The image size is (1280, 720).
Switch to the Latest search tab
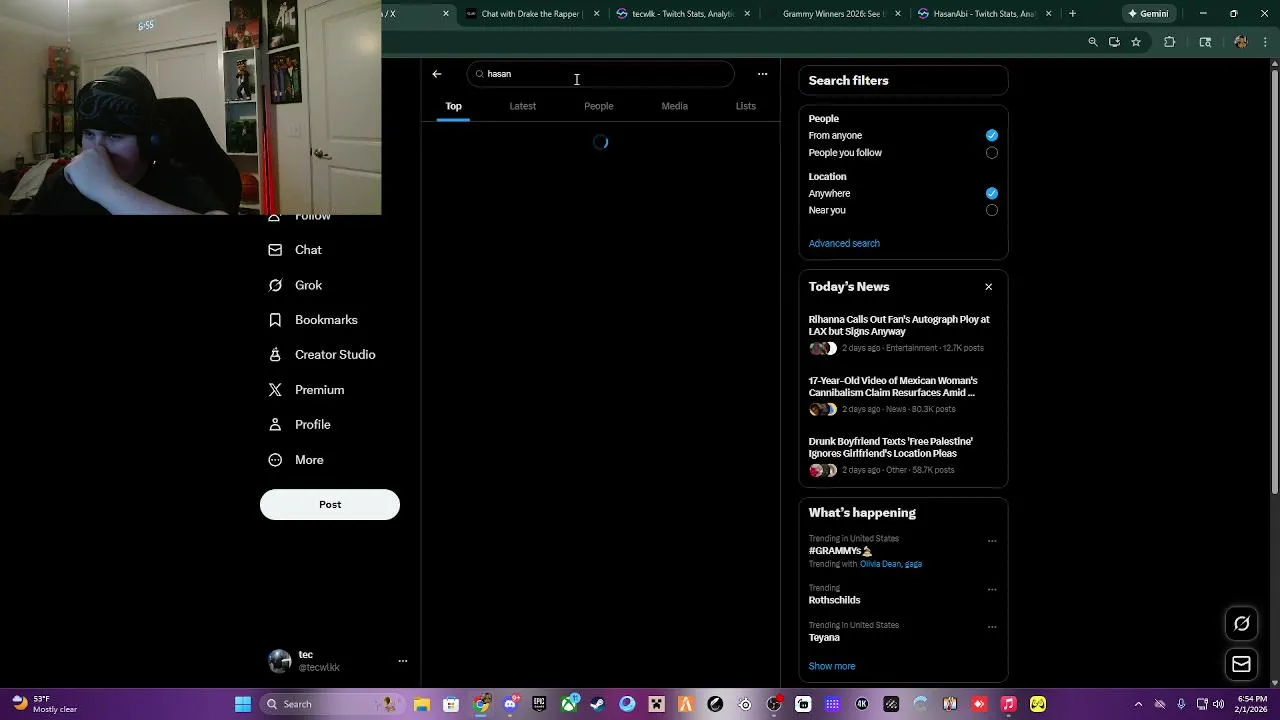coord(522,106)
